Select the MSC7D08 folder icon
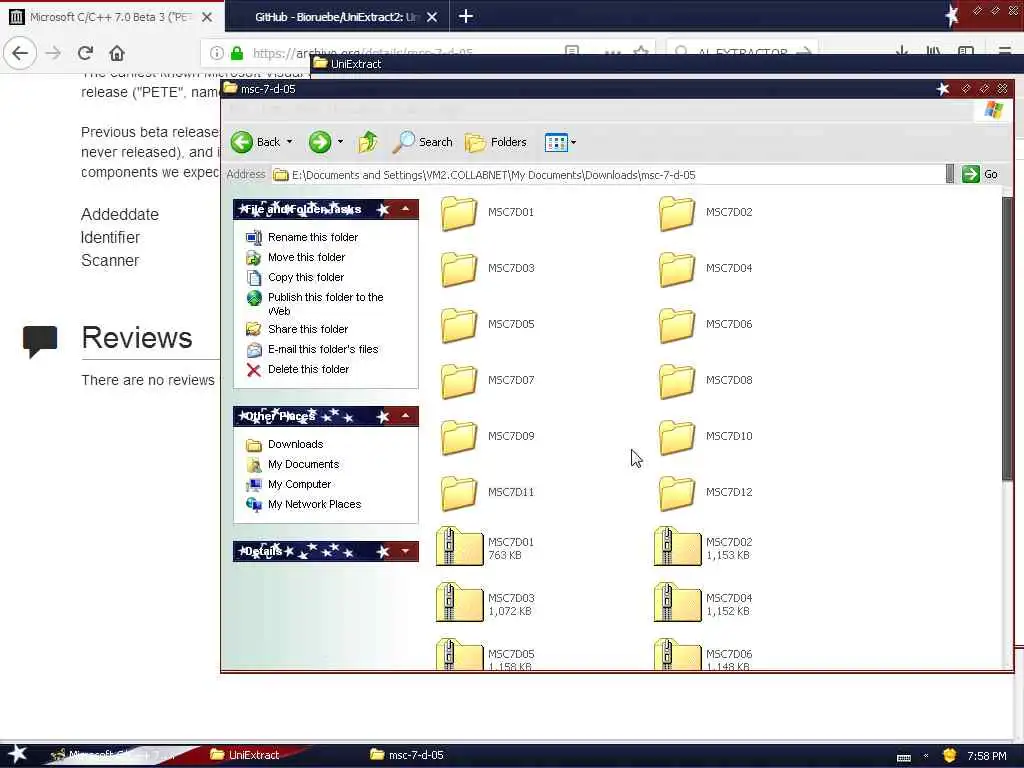Viewport: 1024px width, 768px height. pyautogui.click(x=677, y=381)
